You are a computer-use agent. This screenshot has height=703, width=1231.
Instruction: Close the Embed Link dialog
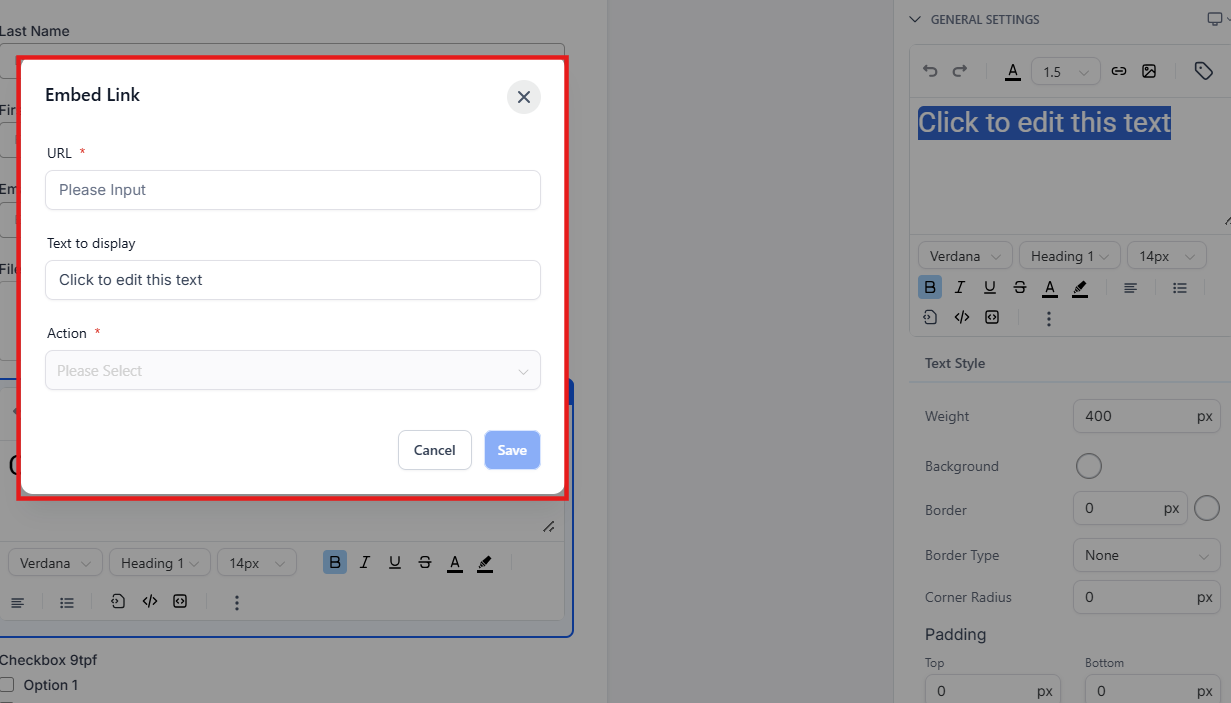tap(524, 97)
